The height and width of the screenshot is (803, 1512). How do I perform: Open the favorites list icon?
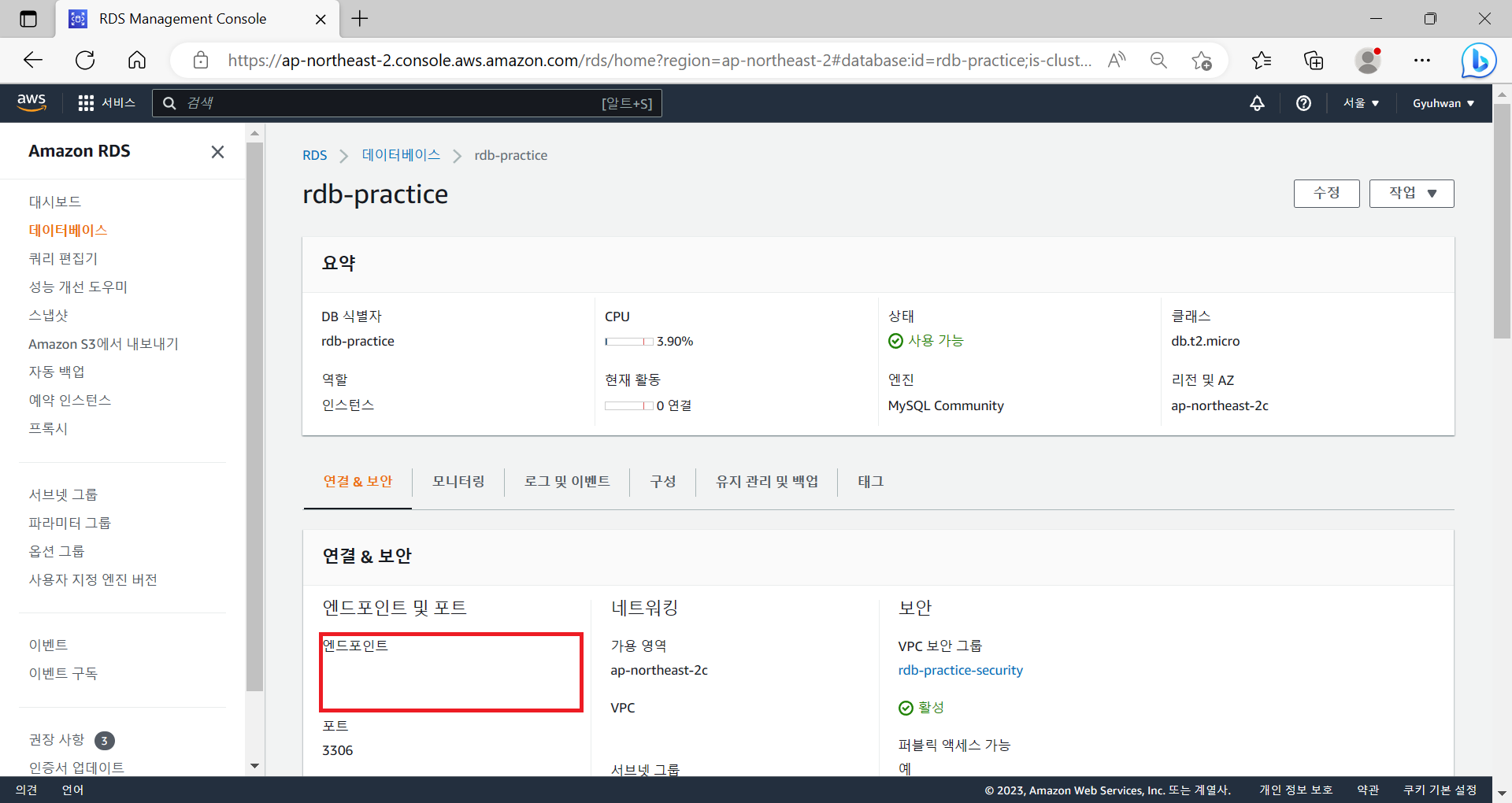click(1262, 60)
